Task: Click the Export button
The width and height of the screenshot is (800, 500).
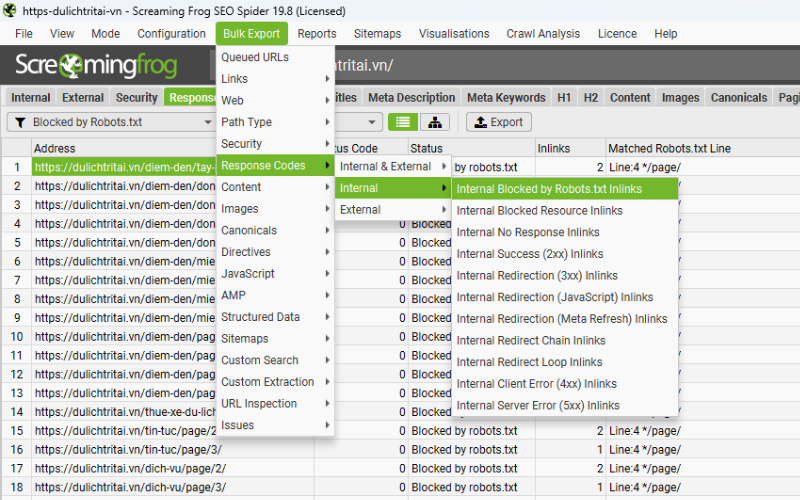Action: (x=498, y=122)
